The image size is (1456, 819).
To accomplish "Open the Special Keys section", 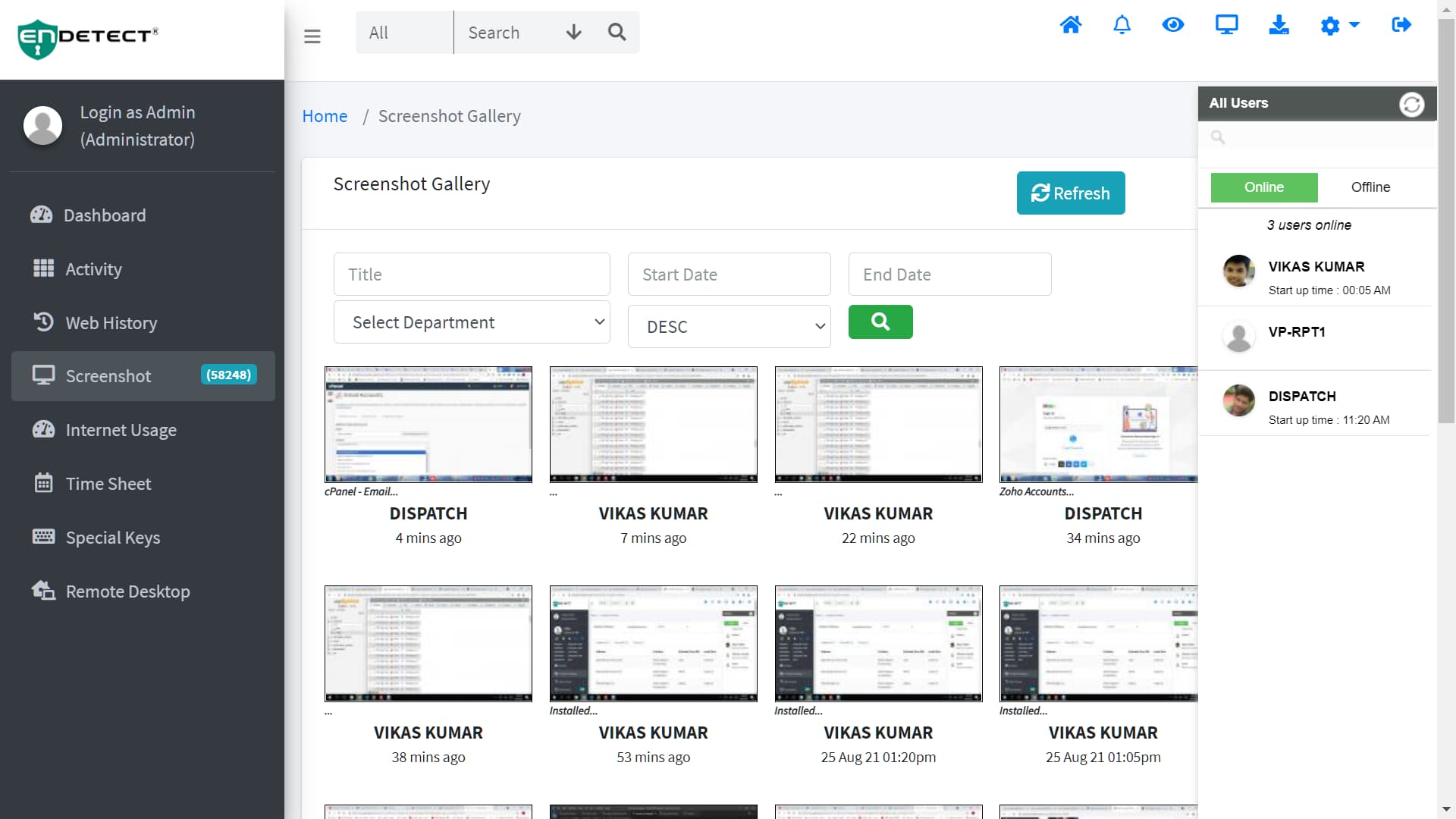I will coord(112,537).
